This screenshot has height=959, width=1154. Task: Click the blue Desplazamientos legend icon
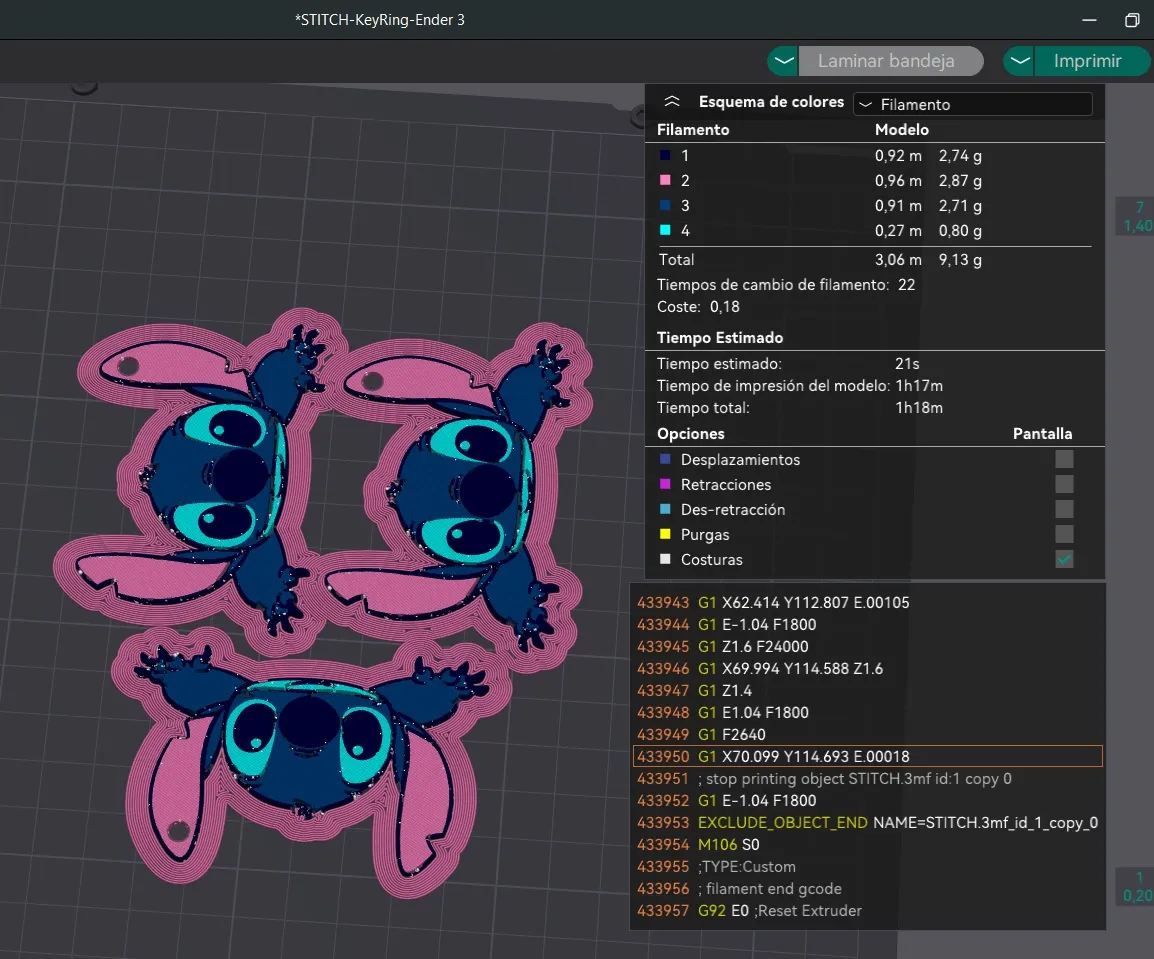[x=665, y=460]
